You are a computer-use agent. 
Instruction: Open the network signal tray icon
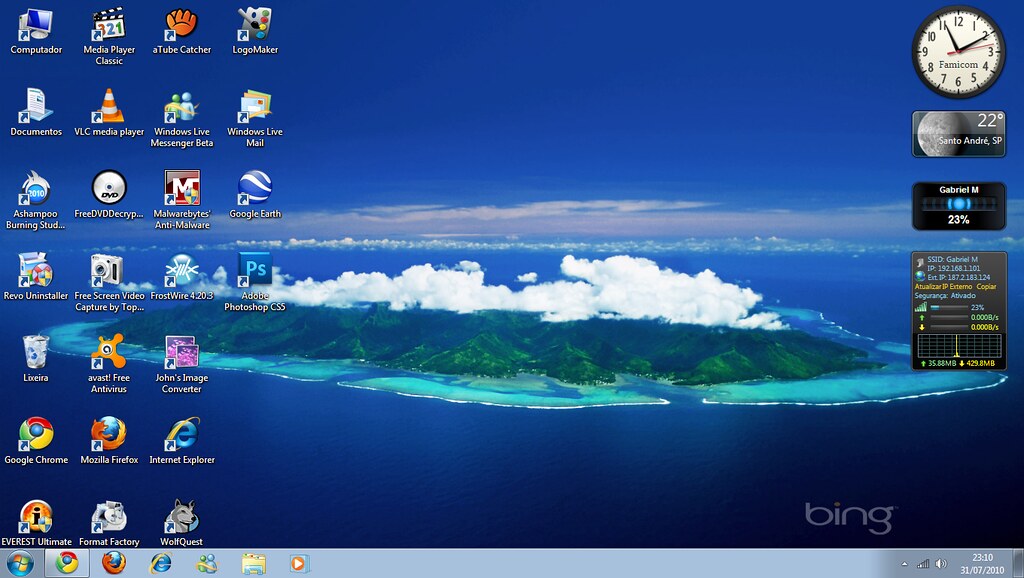[923, 564]
